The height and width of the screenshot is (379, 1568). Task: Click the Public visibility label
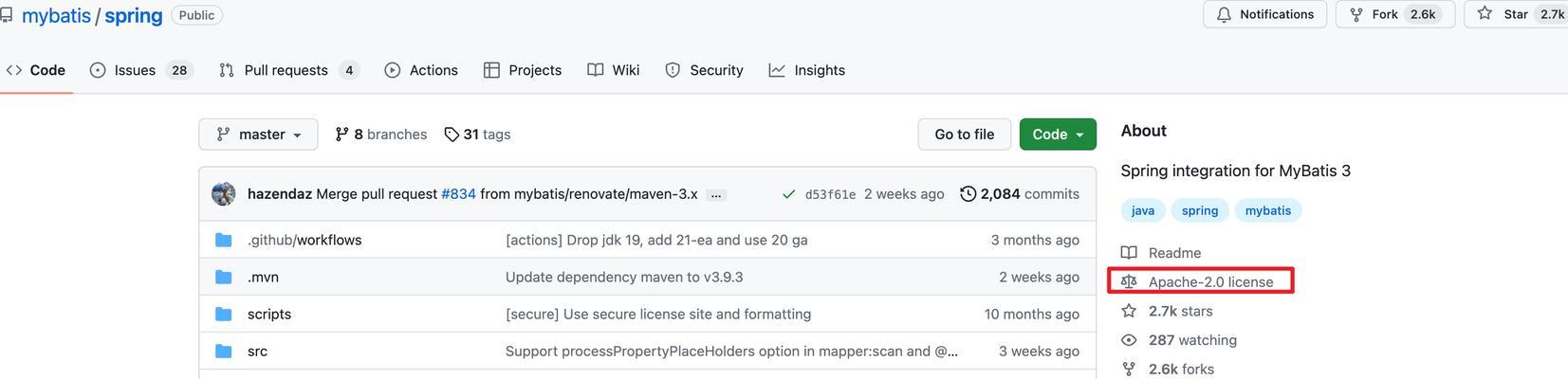196,15
